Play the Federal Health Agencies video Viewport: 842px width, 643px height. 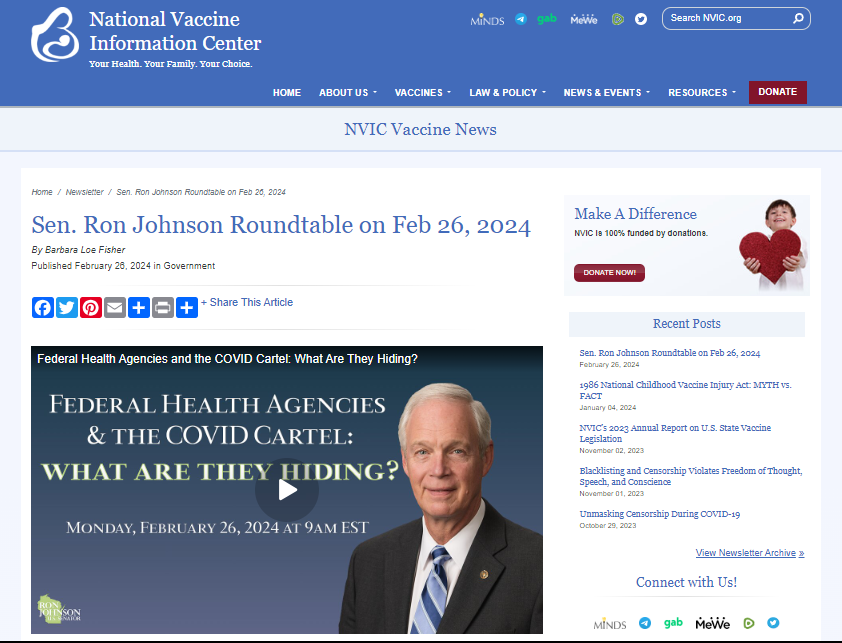click(287, 489)
